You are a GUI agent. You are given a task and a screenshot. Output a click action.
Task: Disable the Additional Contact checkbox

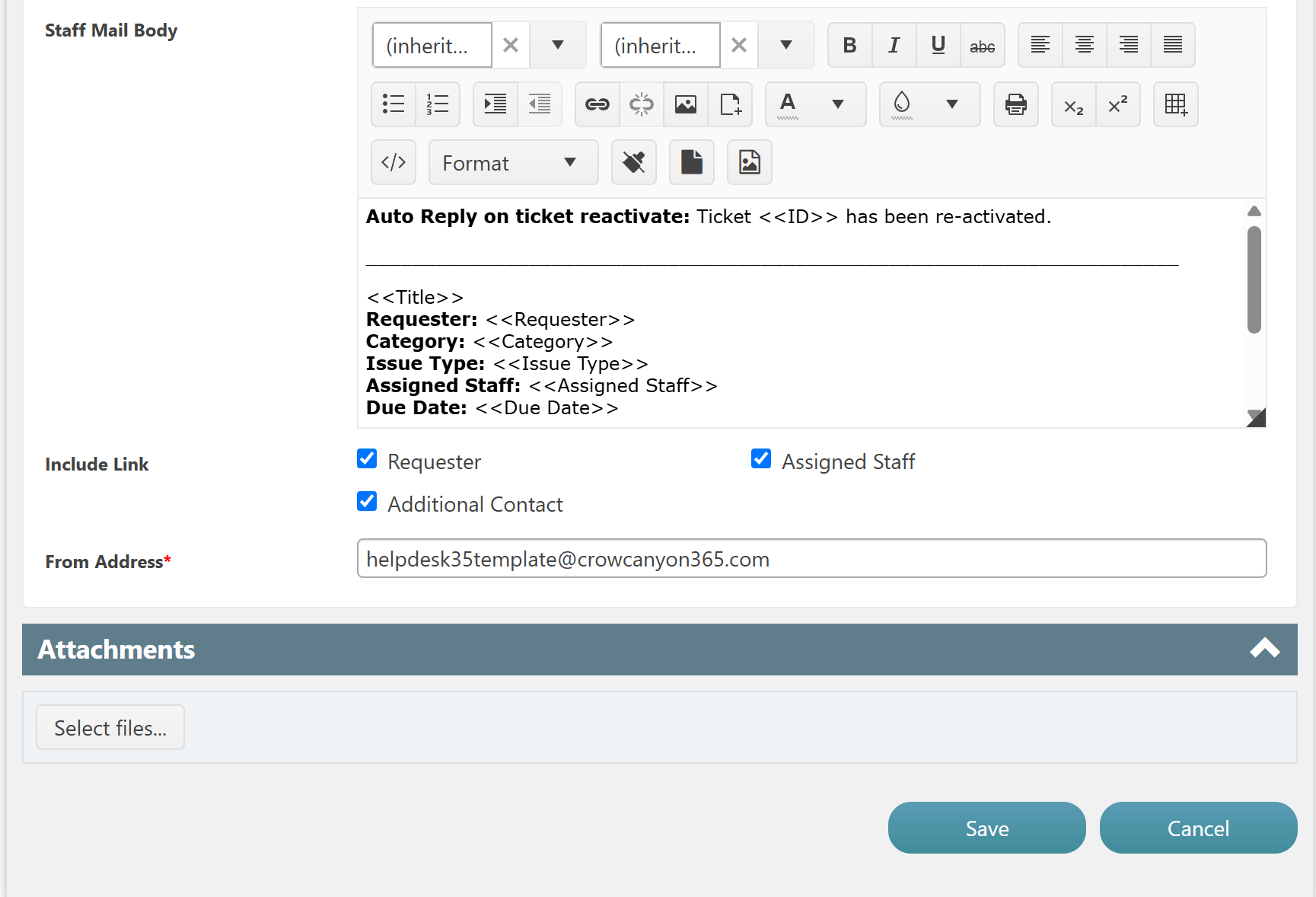367,502
